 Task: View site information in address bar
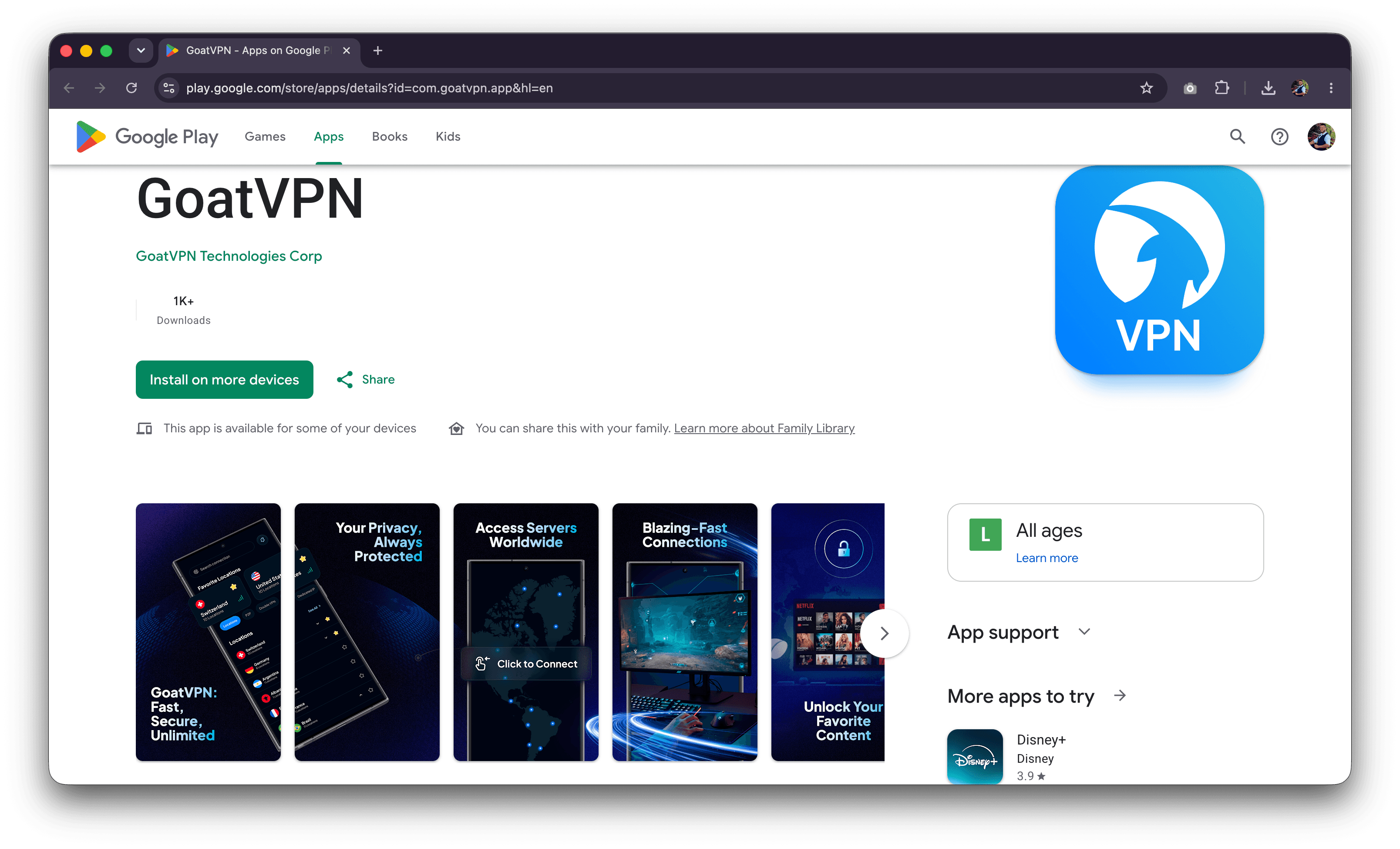coord(169,88)
